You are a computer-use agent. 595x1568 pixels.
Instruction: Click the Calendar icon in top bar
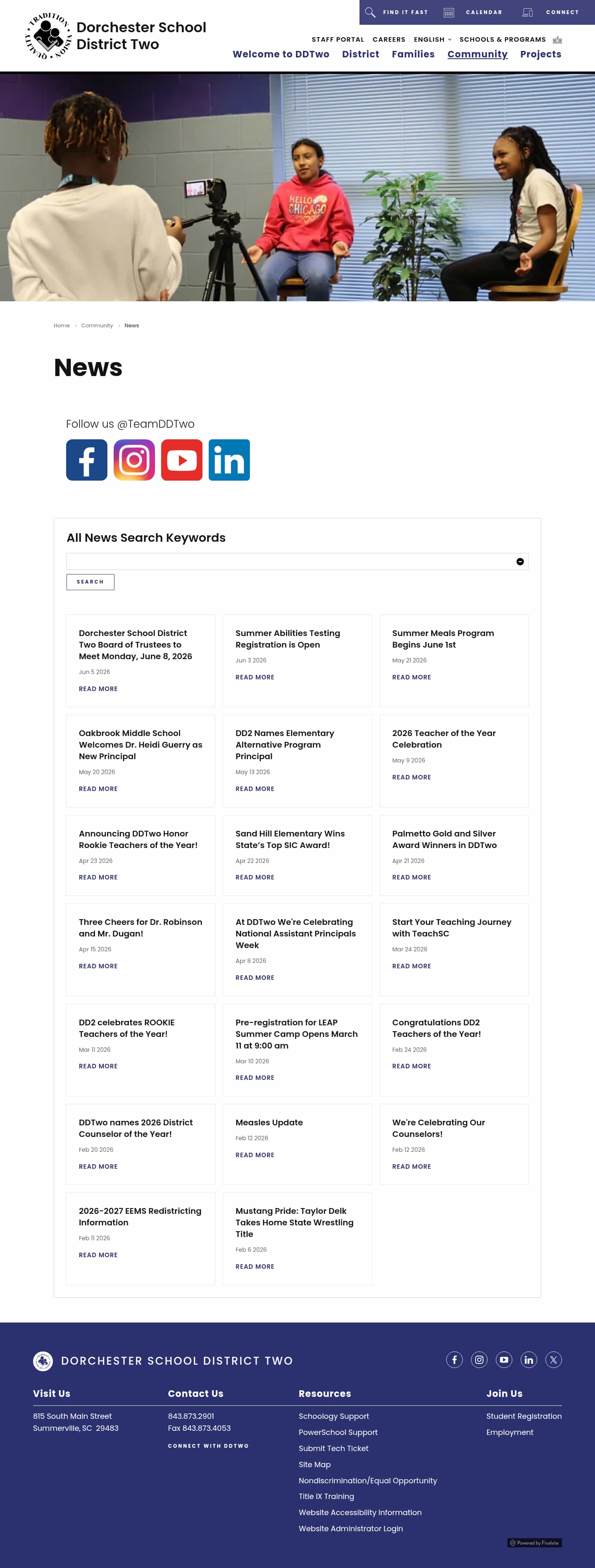point(449,12)
